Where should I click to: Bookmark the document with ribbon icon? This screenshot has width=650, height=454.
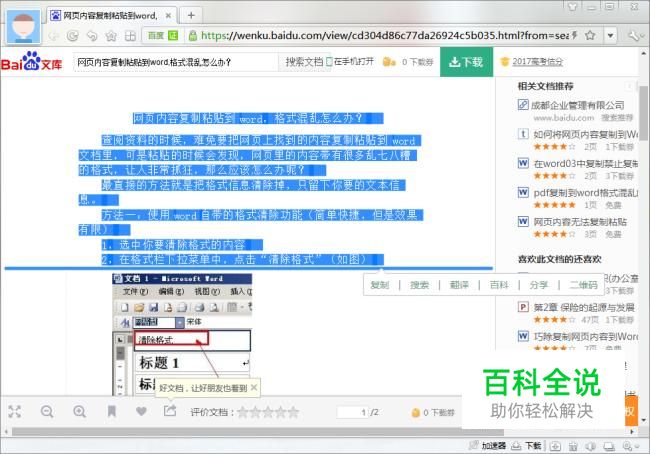click(x=112, y=411)
